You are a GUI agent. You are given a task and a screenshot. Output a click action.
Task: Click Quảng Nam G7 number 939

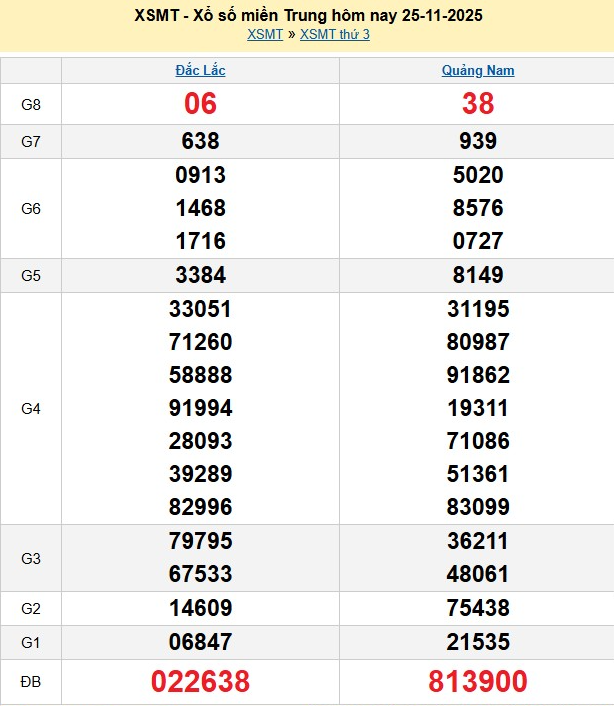478,141
